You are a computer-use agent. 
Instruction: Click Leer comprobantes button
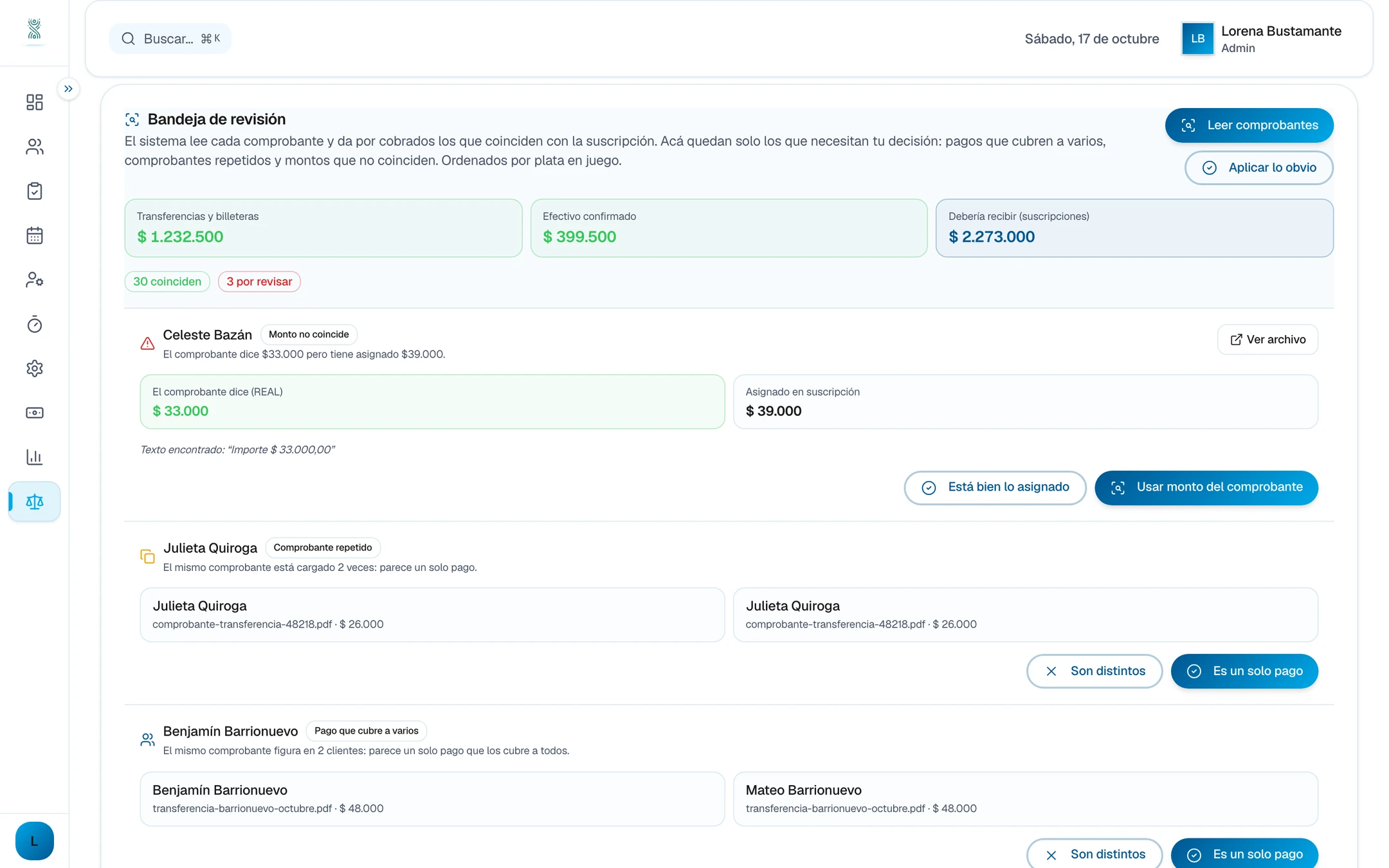(x=1249, y=125)
